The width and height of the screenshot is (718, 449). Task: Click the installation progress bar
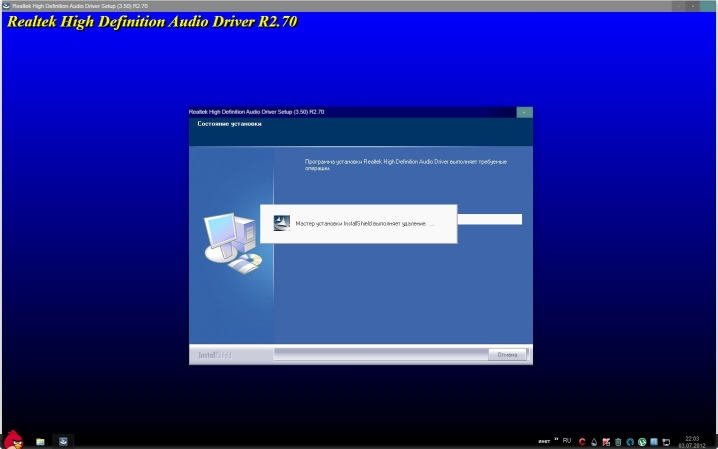(x=490, y=219)
